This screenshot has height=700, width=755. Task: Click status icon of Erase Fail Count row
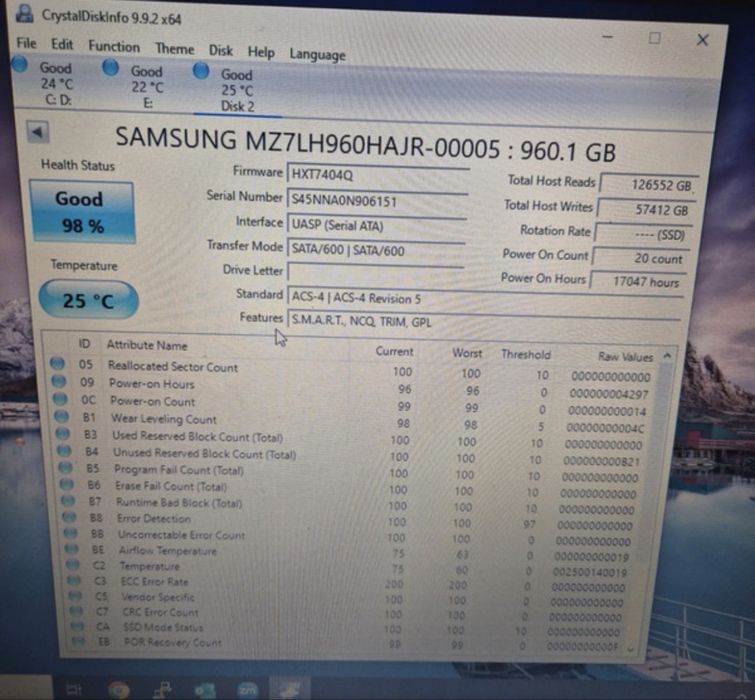pos(67,484)
